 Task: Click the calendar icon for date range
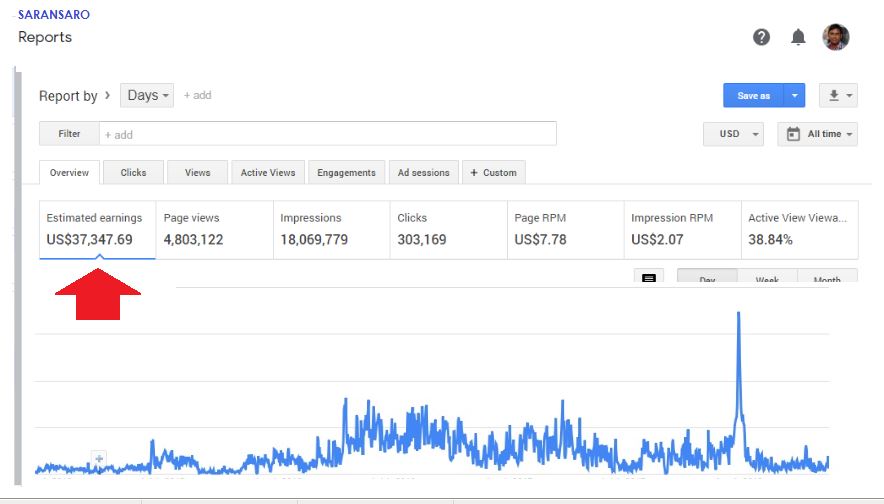(x=793, y=134)
